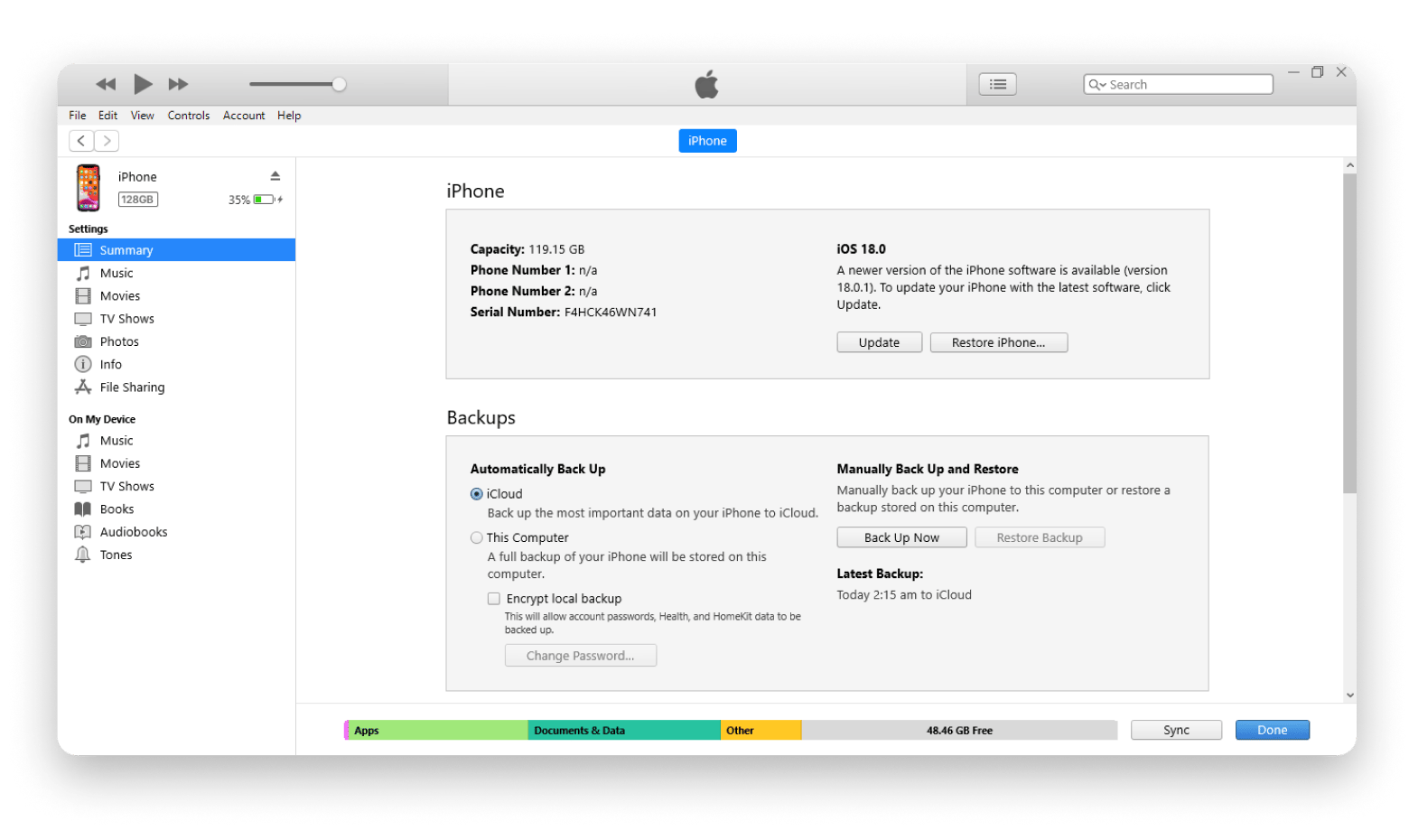Viewport: 1409px width, 840px height.
Task: Select the This Computer backup radio button
Action: pyautogui.click(x=477, y=537)
